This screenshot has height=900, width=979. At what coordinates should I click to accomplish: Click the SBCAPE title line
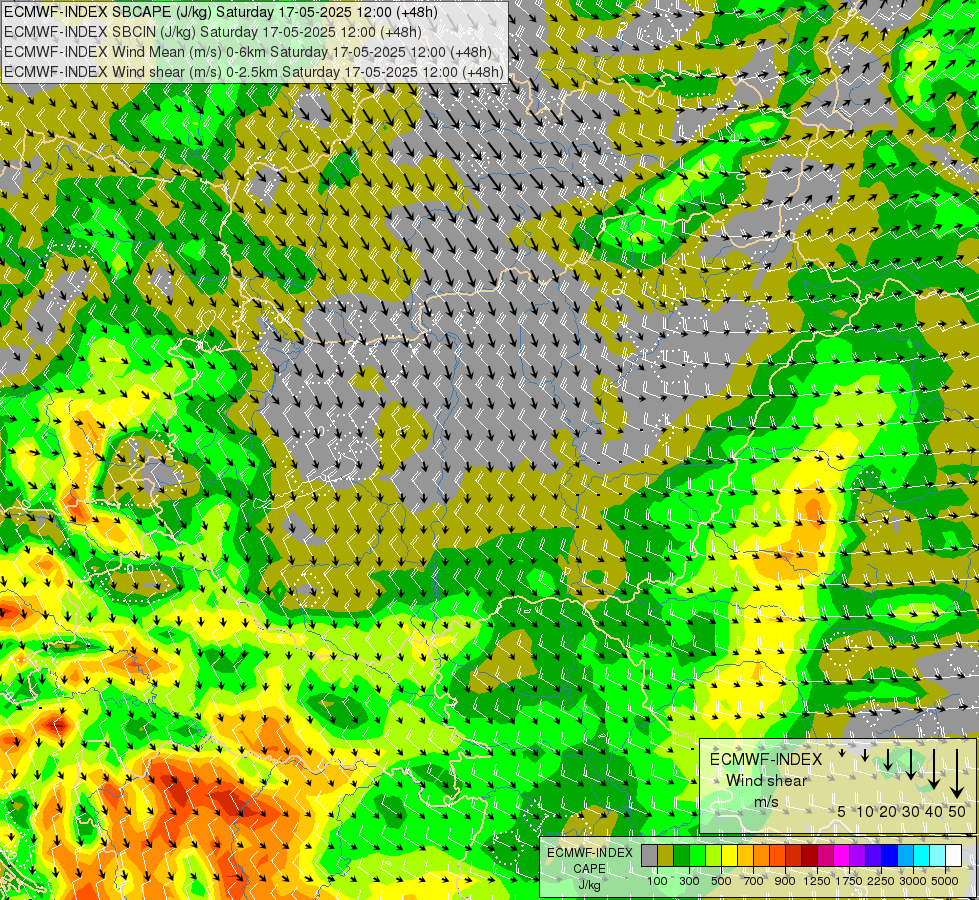pos(220,12)
